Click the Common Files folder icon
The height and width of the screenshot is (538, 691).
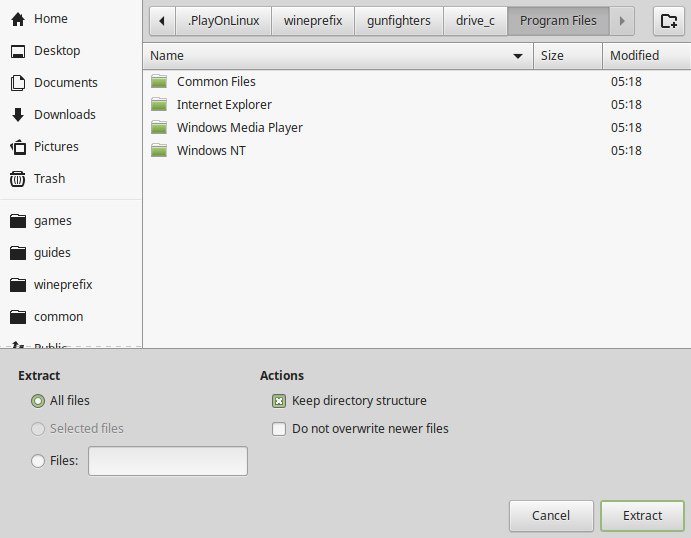(159, 82)
